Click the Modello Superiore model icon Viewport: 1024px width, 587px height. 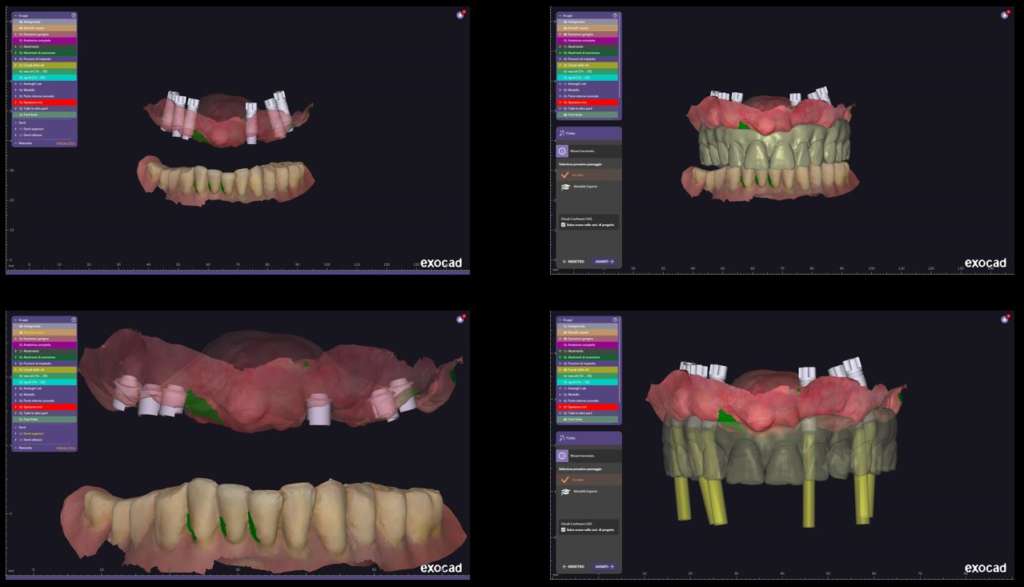[x=566, y=187]
